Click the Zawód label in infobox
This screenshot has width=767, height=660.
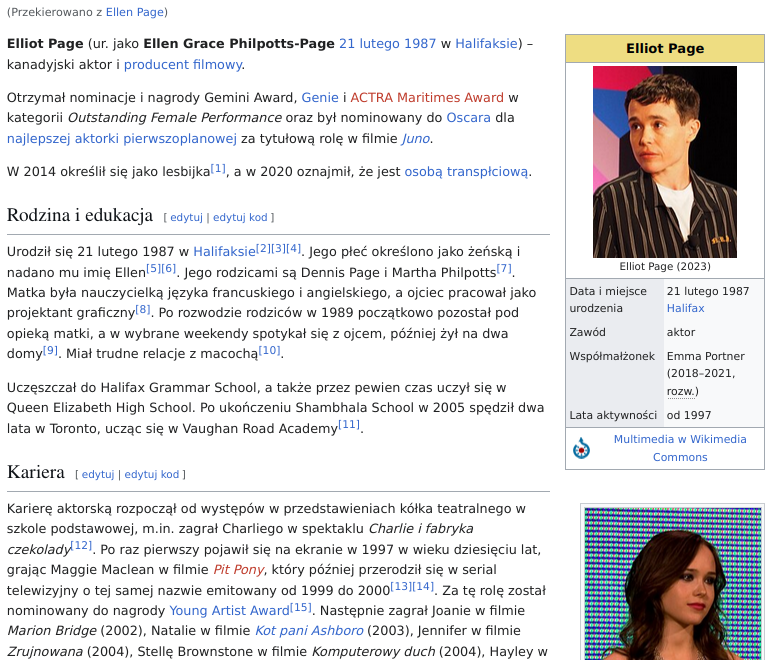(x=587, y=332)
